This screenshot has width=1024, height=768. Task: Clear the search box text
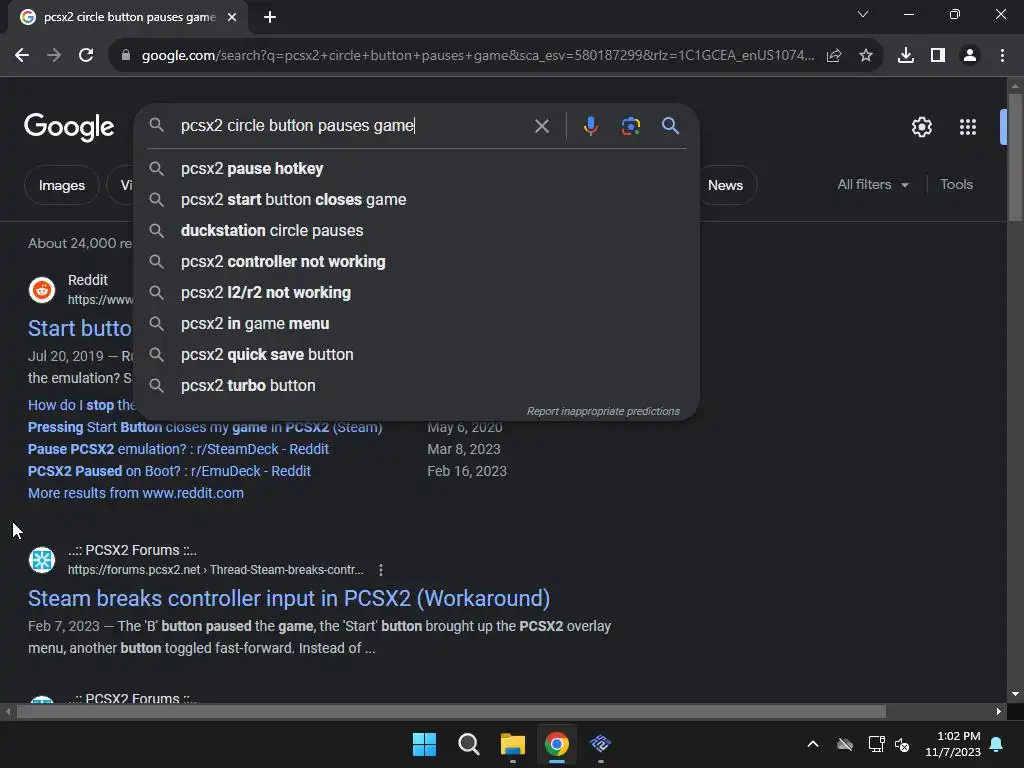pos(541,126)
